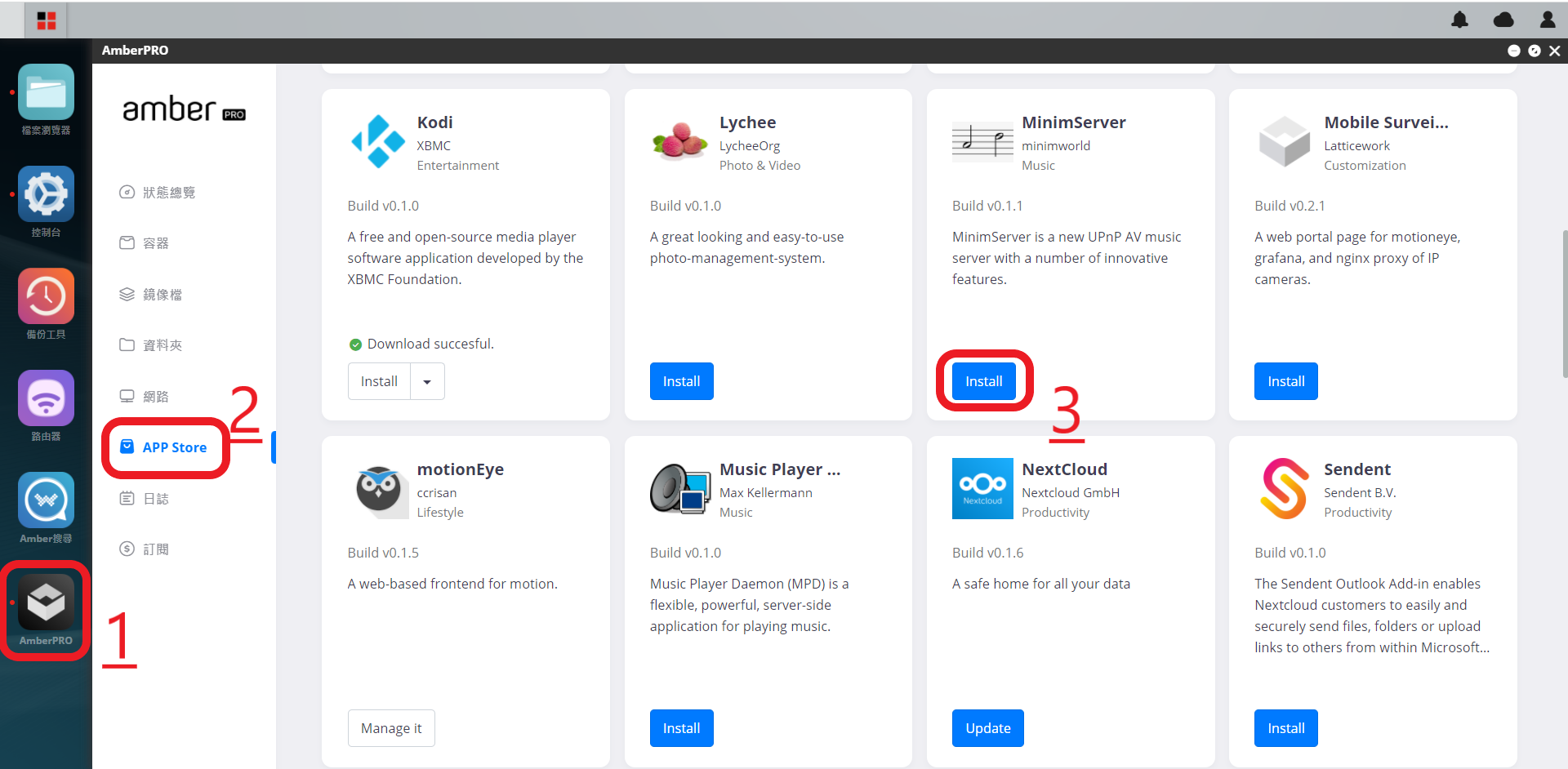
Task: Open the 容器 containers menu
Action: click(145, 243)
